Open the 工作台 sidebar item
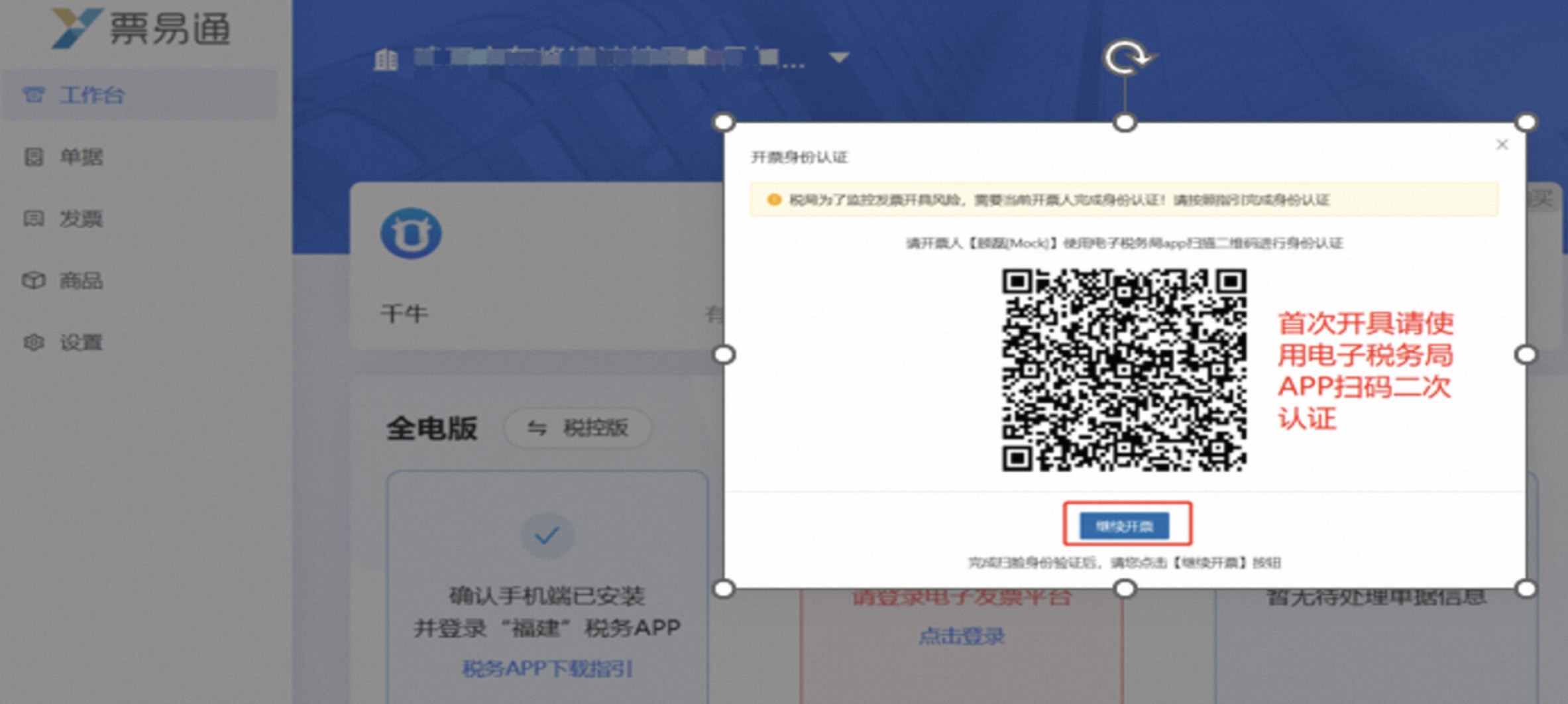 [140, 95]
